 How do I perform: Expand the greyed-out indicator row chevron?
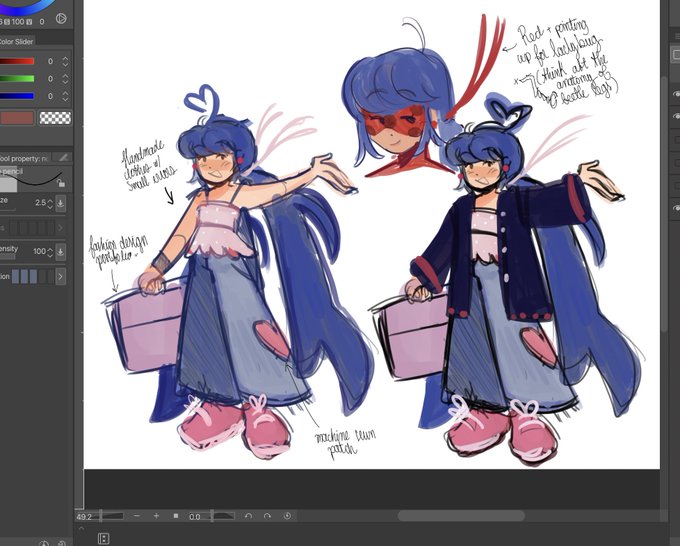click(60, 227)
